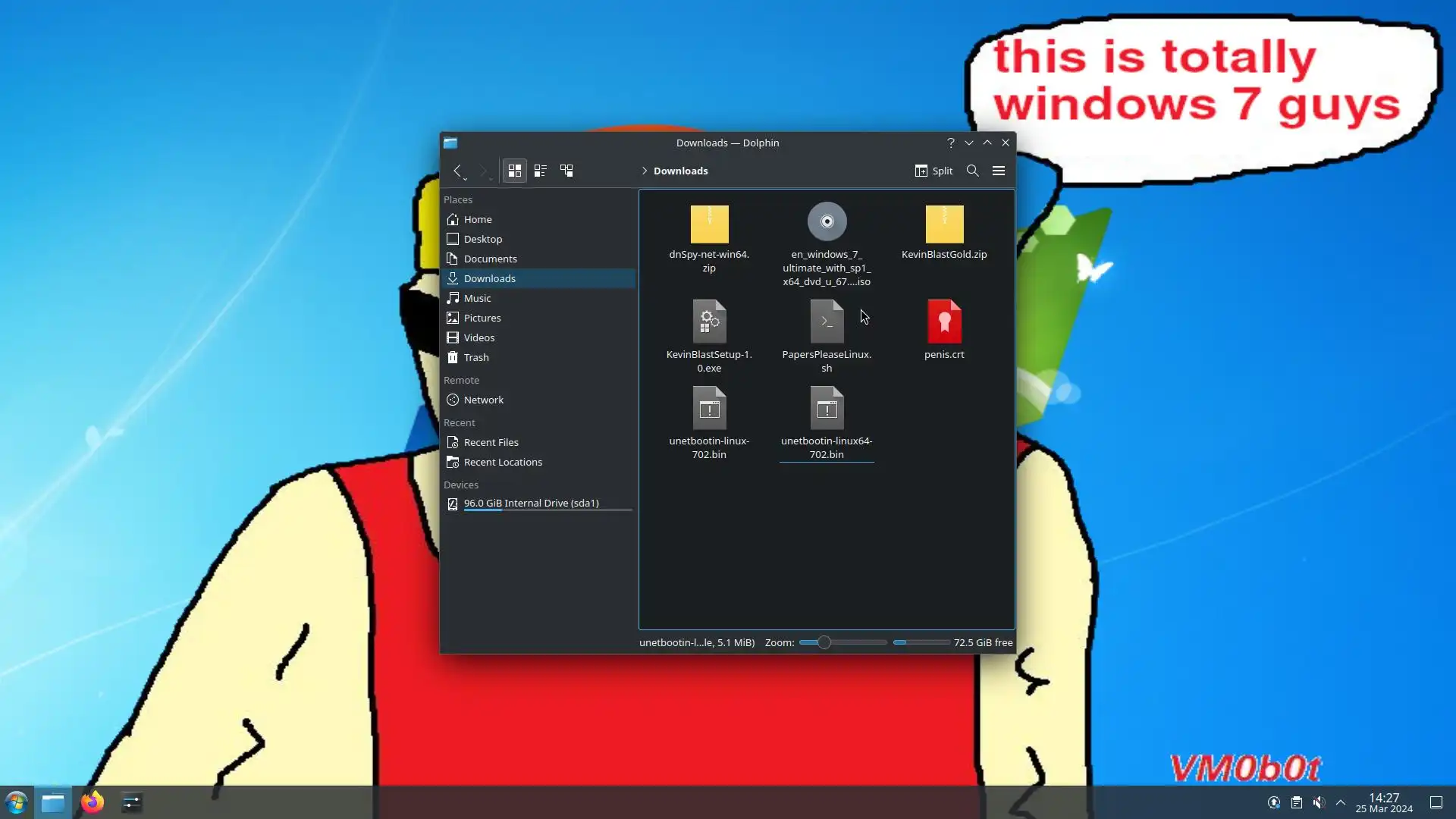Select the Windows 7 ISO disc file
This screenshot has width=1456, height=819.
point(827,222)
